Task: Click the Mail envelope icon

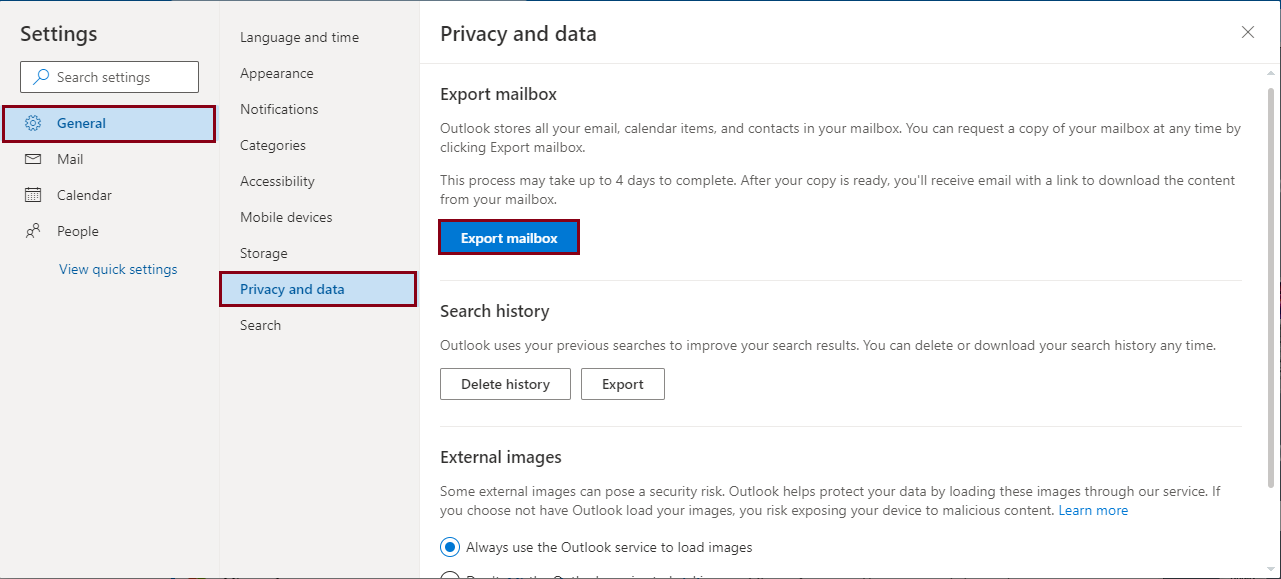Action: click(33, 159)
